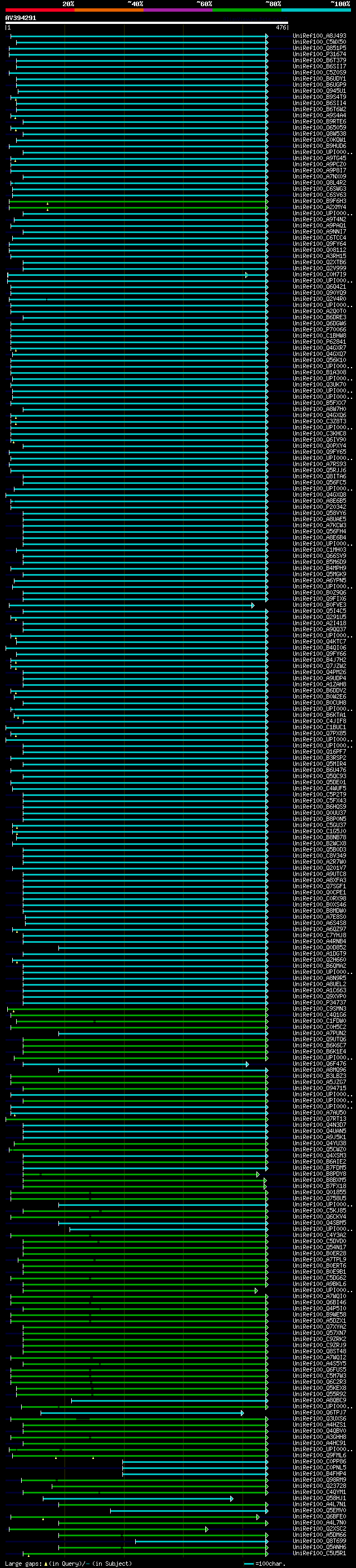Select hit label UniRef100_Q6F476

[x=319, y=1064]
